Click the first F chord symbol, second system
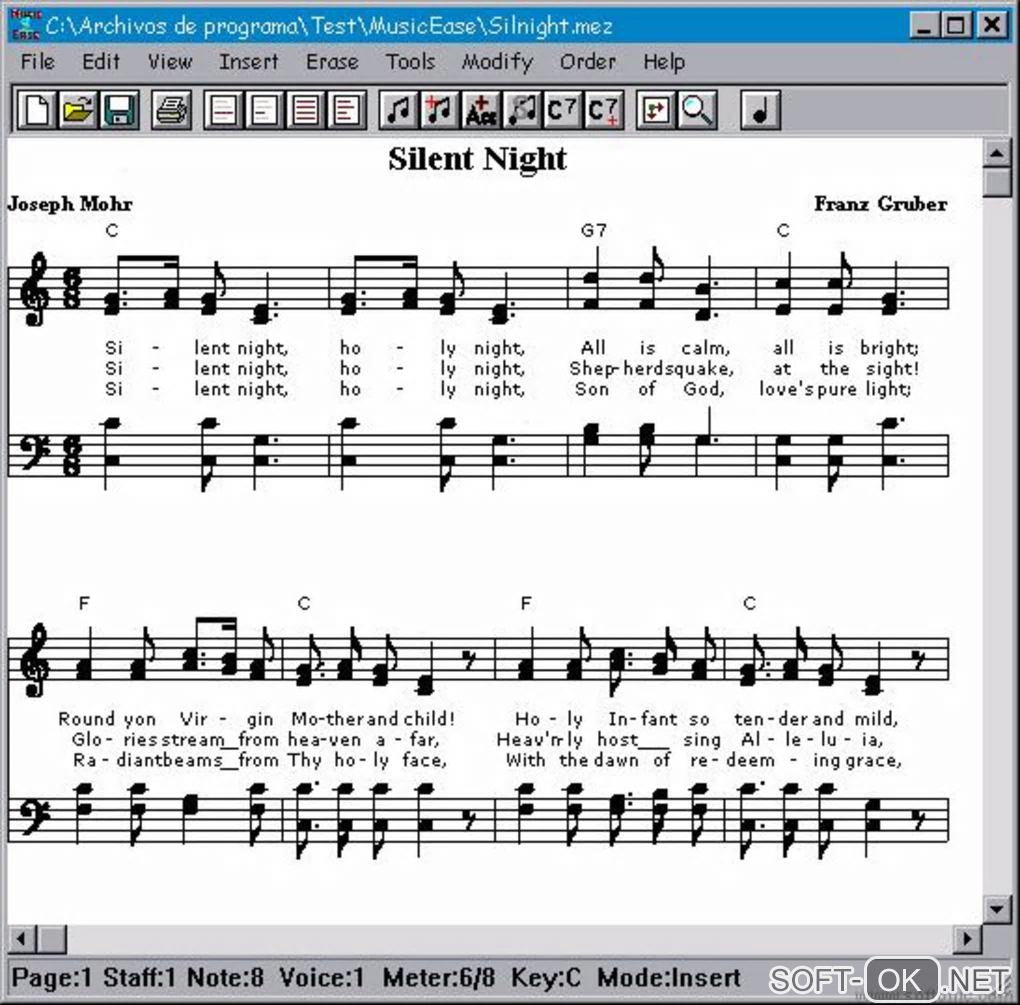The height and width of the screenshot is (1005, 1020). pos(84,604)
